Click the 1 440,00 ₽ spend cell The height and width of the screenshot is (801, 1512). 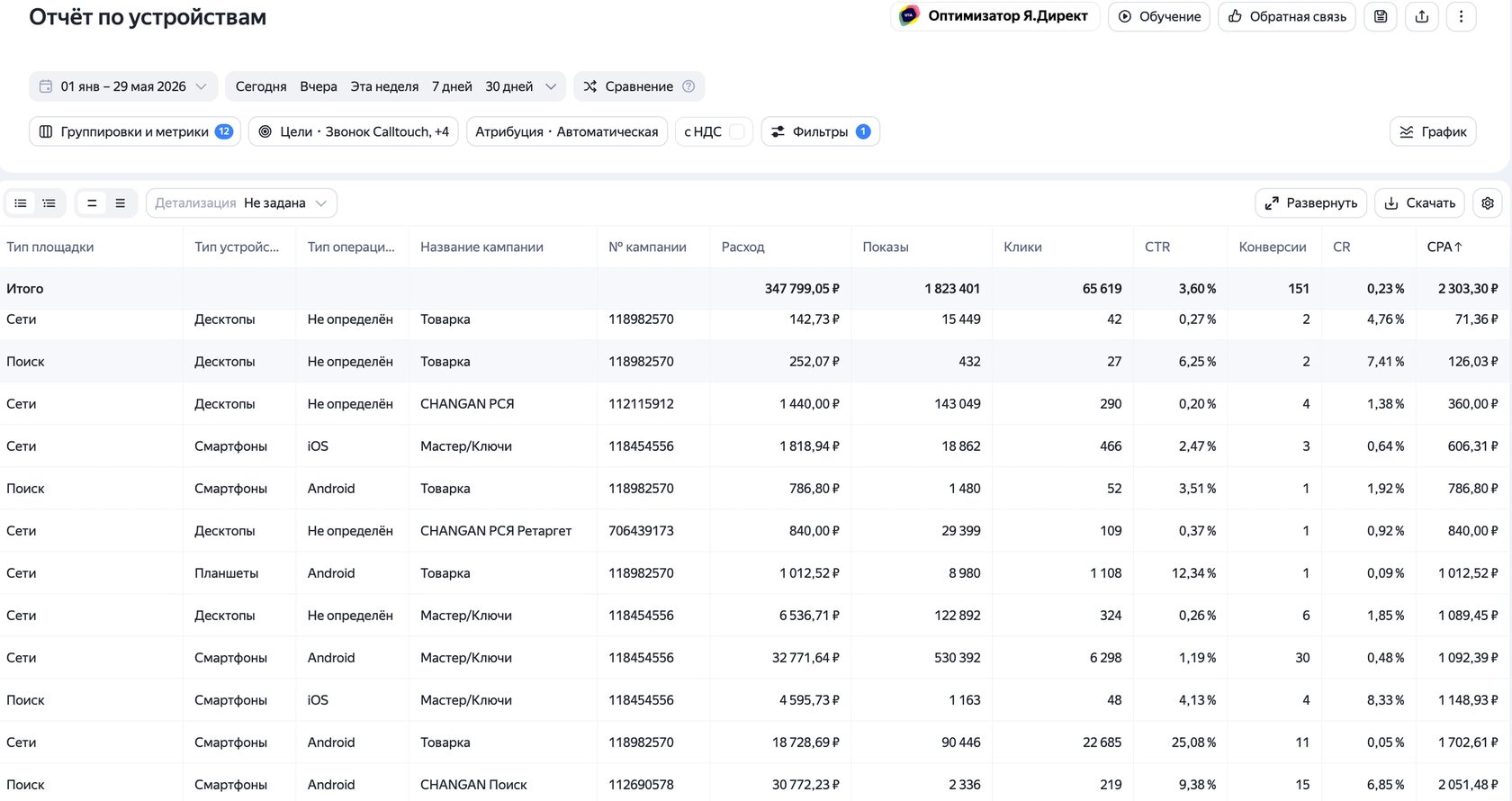point(809,404)
